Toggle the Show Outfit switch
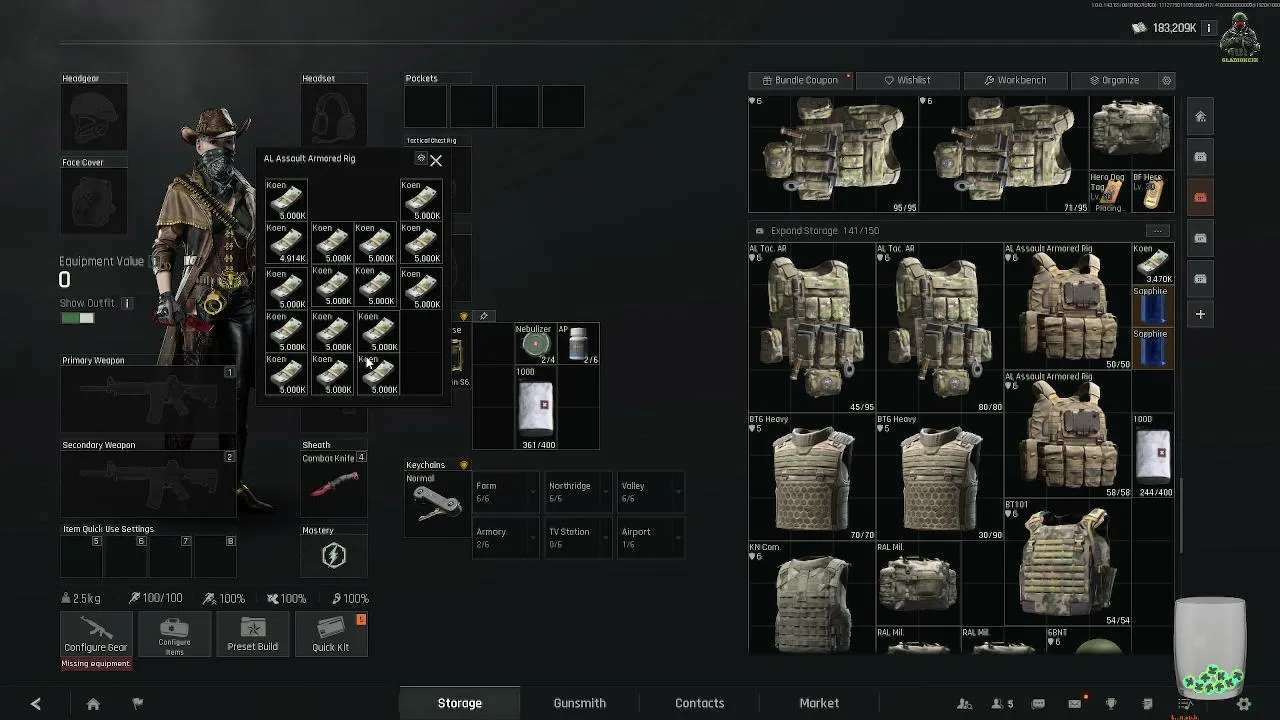1280x720 pixels. click(77, 318)
